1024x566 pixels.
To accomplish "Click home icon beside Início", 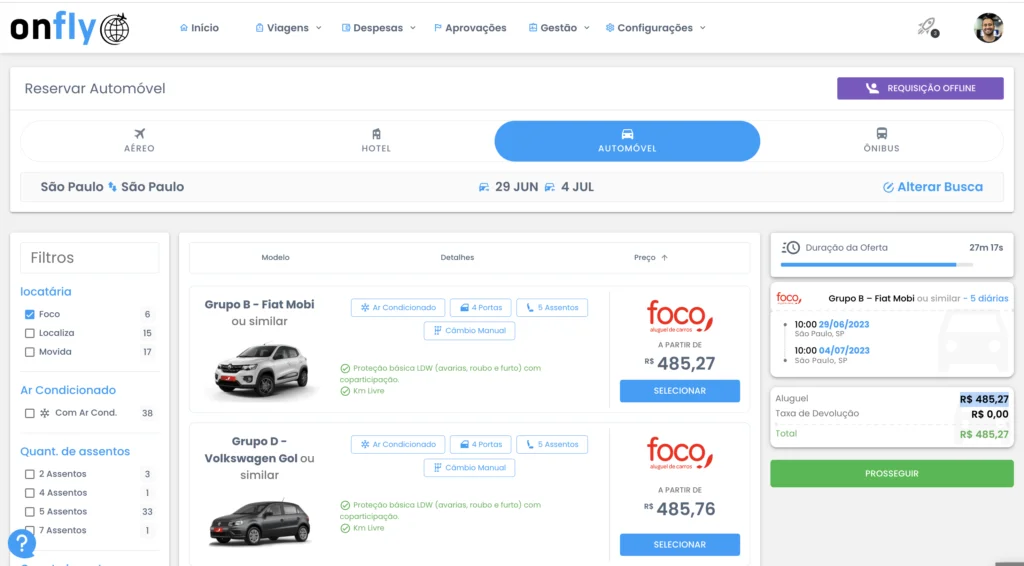I will click(x=184, y=28).
